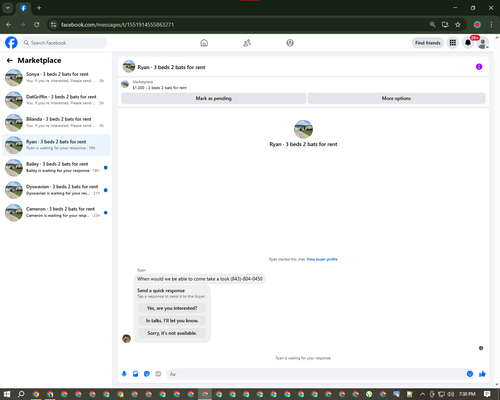Click the Chrome profile avatar icon
Viewport: 500px width, 400px height.
click(477, 25)
